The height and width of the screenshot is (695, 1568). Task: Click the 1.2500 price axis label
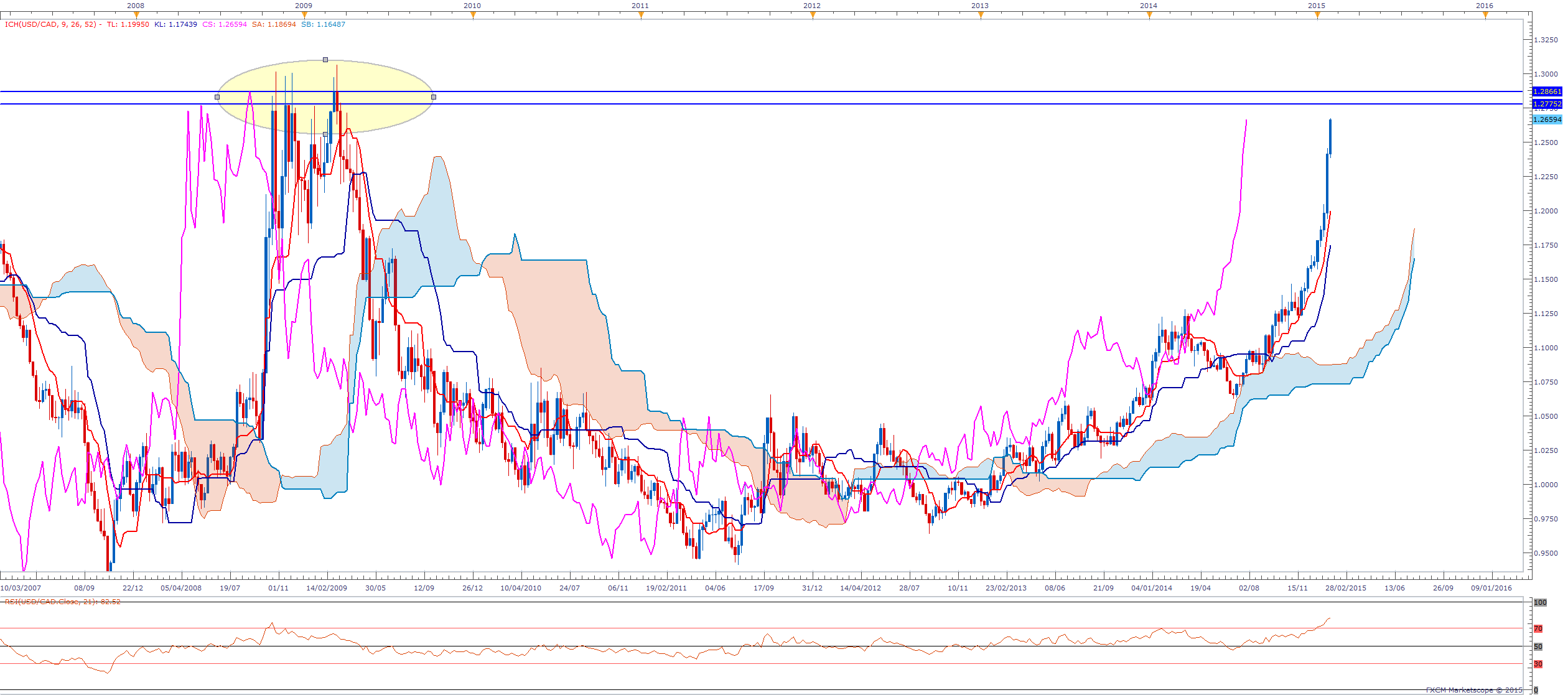(1546, 142)
